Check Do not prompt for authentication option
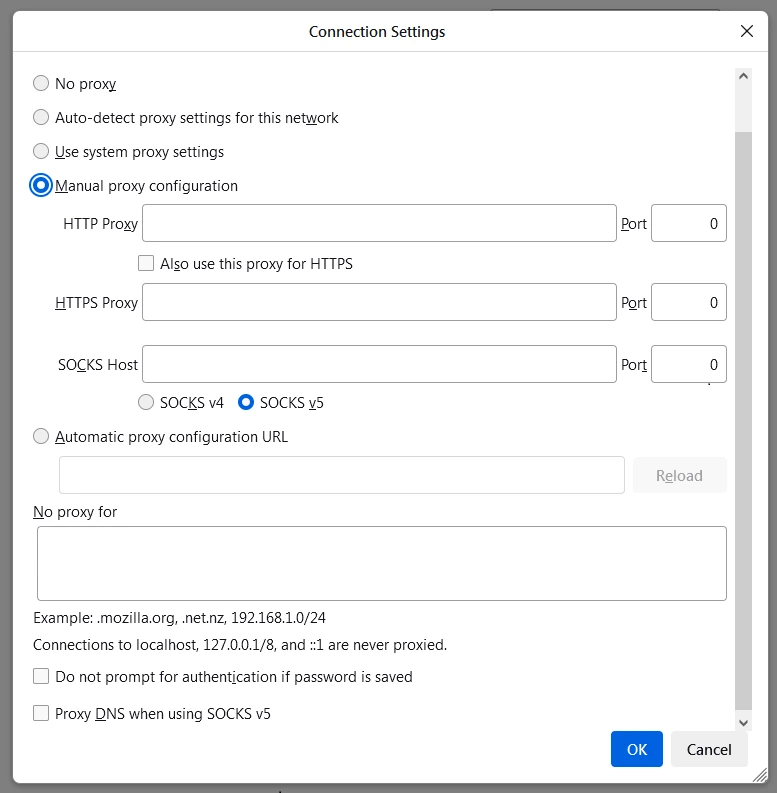 pos(41,677)
